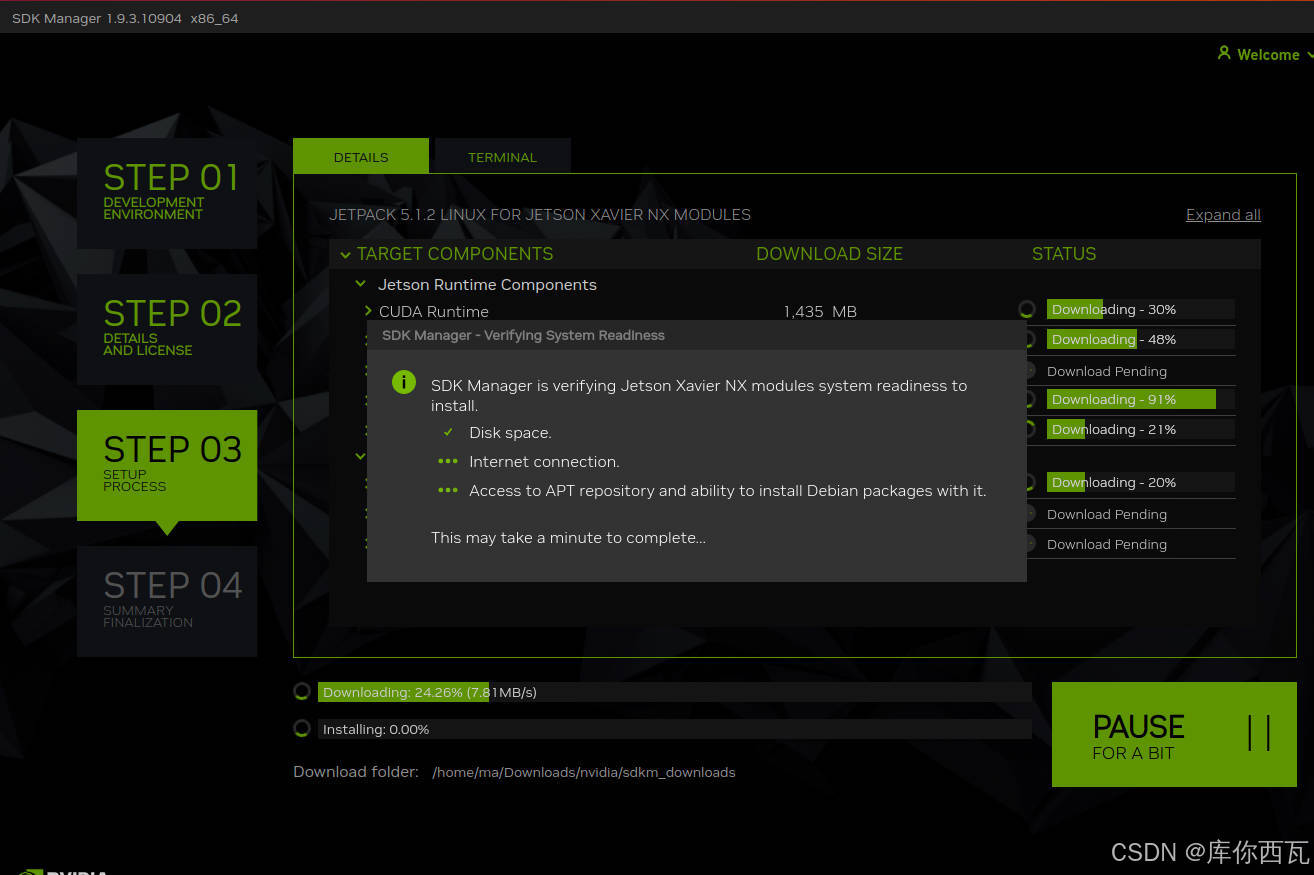Image resolution: width=1314 pixels, height=875 pixels.
Task: Expand the CUDA Runtime row chevron
Action: pyautogui.click(x=368, y=311)
